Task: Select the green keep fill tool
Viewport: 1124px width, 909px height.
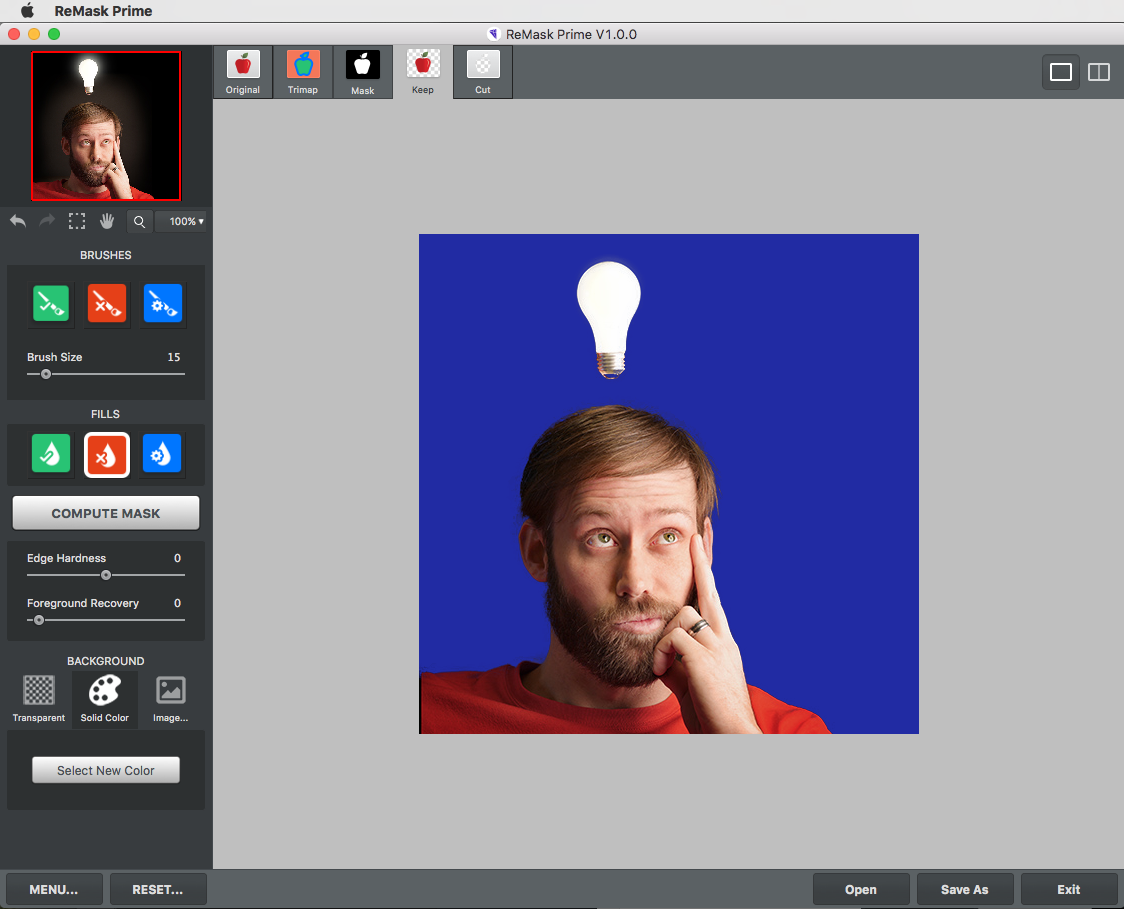Action: pos(51,453)
